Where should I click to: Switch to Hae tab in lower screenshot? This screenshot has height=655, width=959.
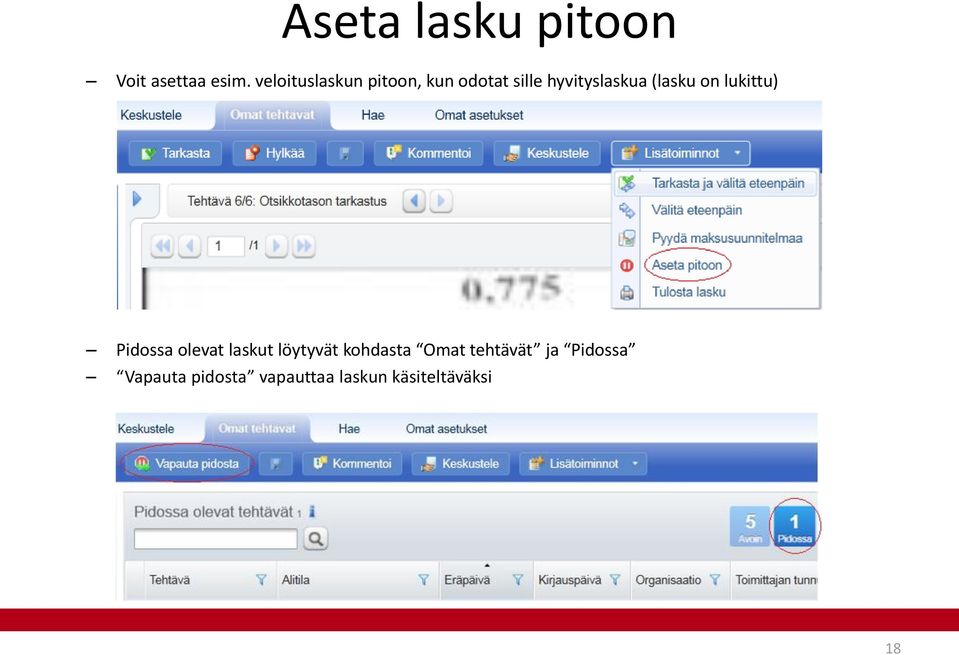pos(349,429)
